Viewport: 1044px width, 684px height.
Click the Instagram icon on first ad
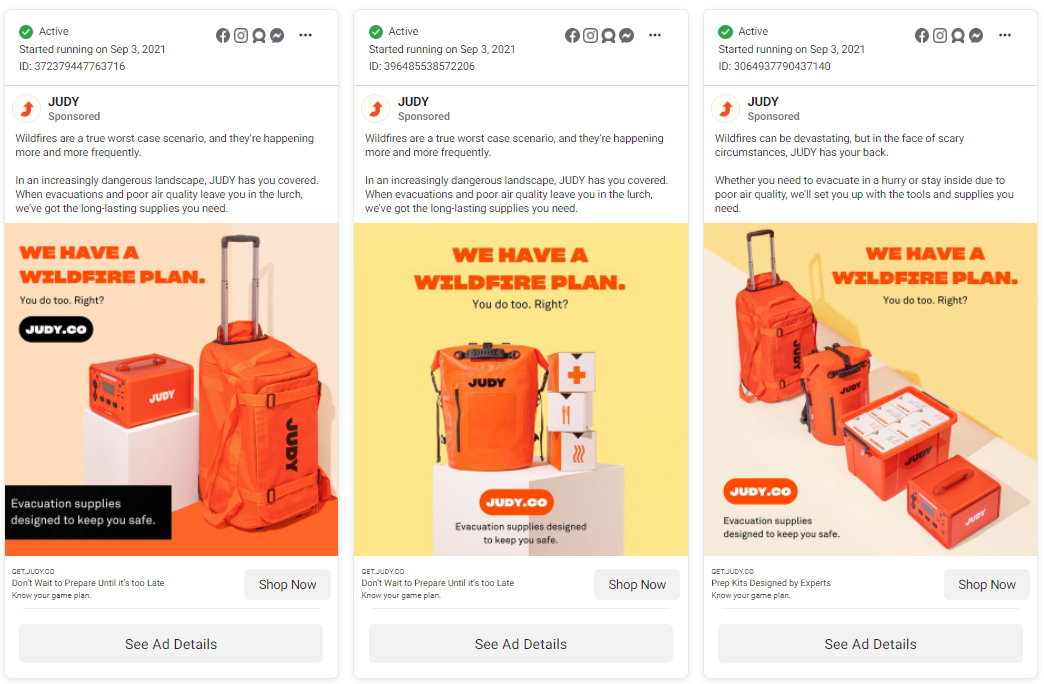click(x=241, y=35)
